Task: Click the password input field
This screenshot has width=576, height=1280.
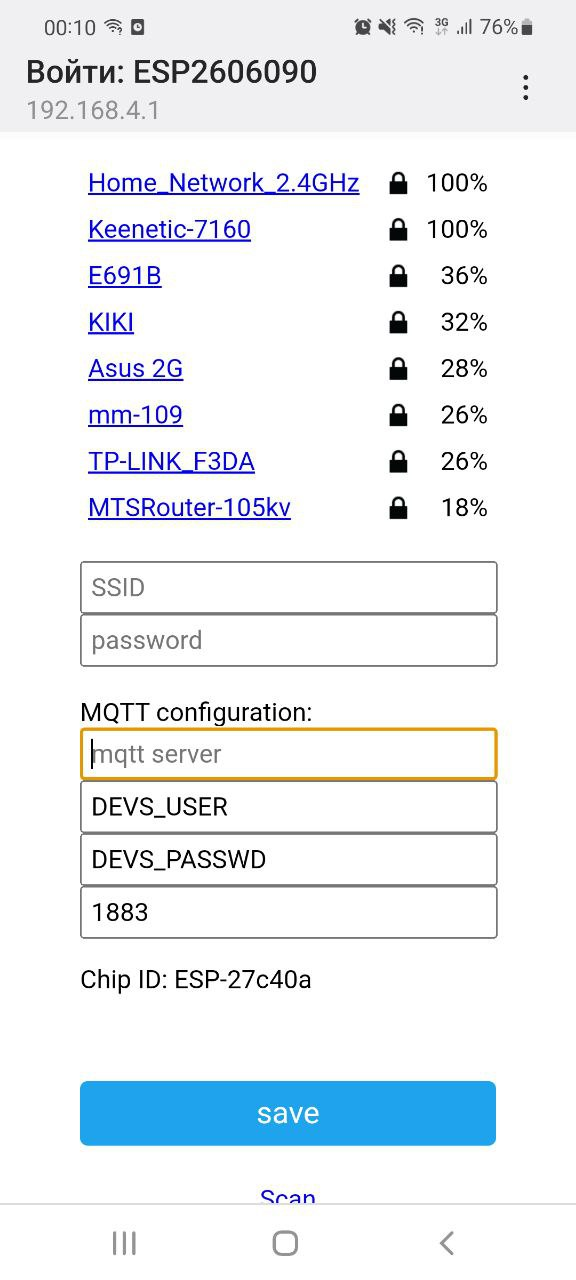Action: 288,639
